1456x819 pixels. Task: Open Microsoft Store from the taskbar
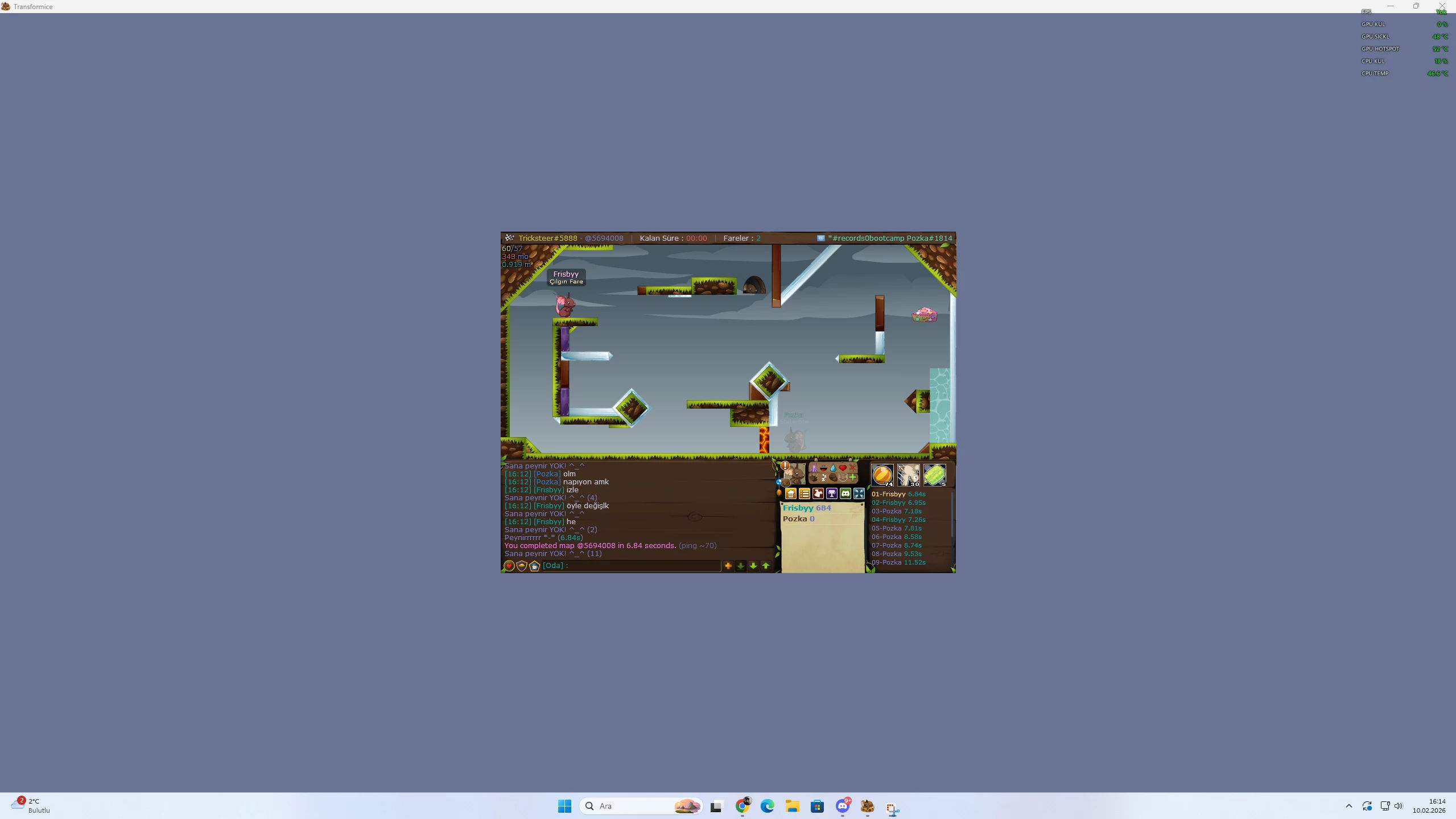(817, 806)
